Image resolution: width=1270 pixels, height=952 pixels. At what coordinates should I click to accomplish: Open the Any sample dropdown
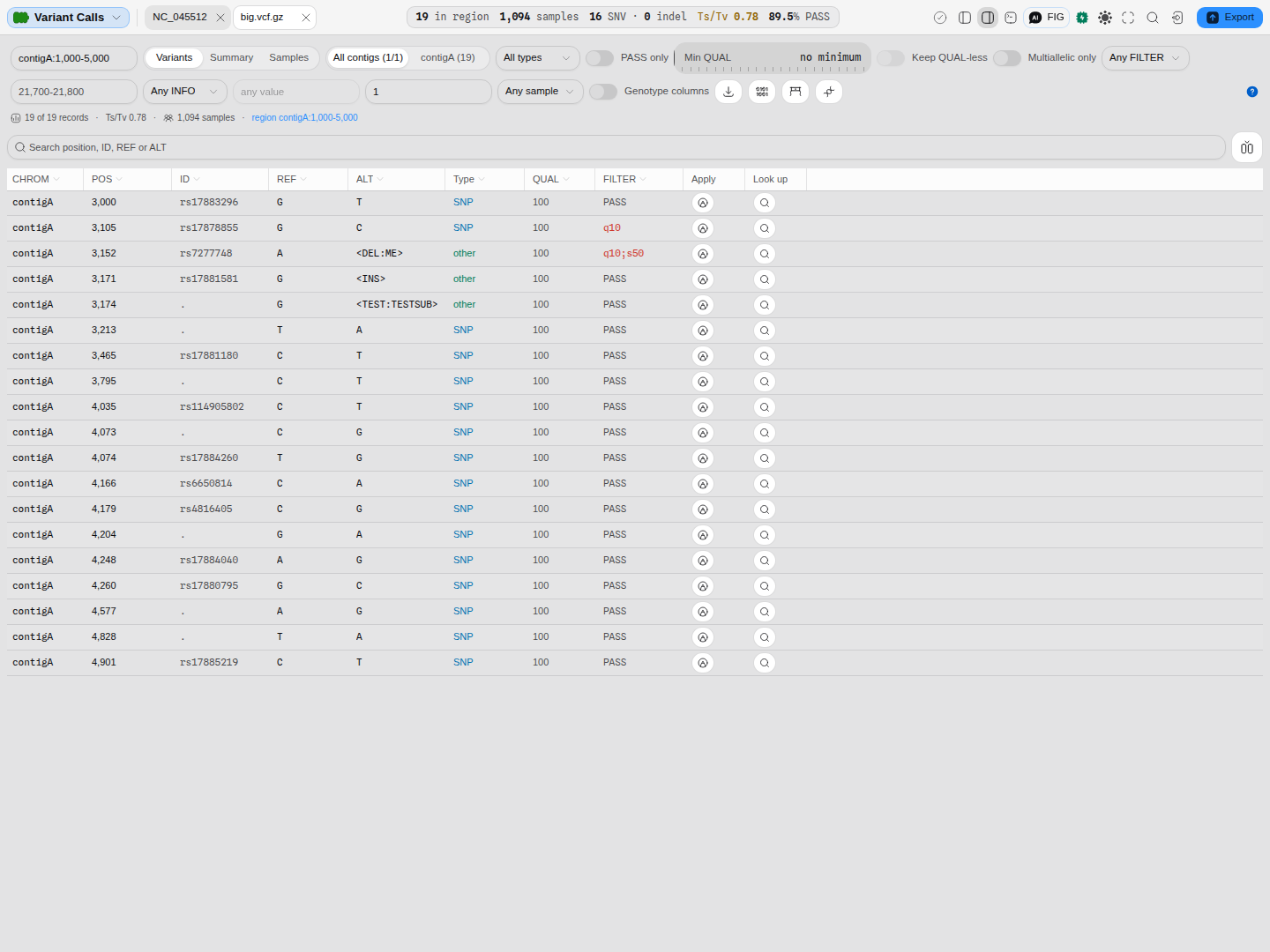coord(540,92)
